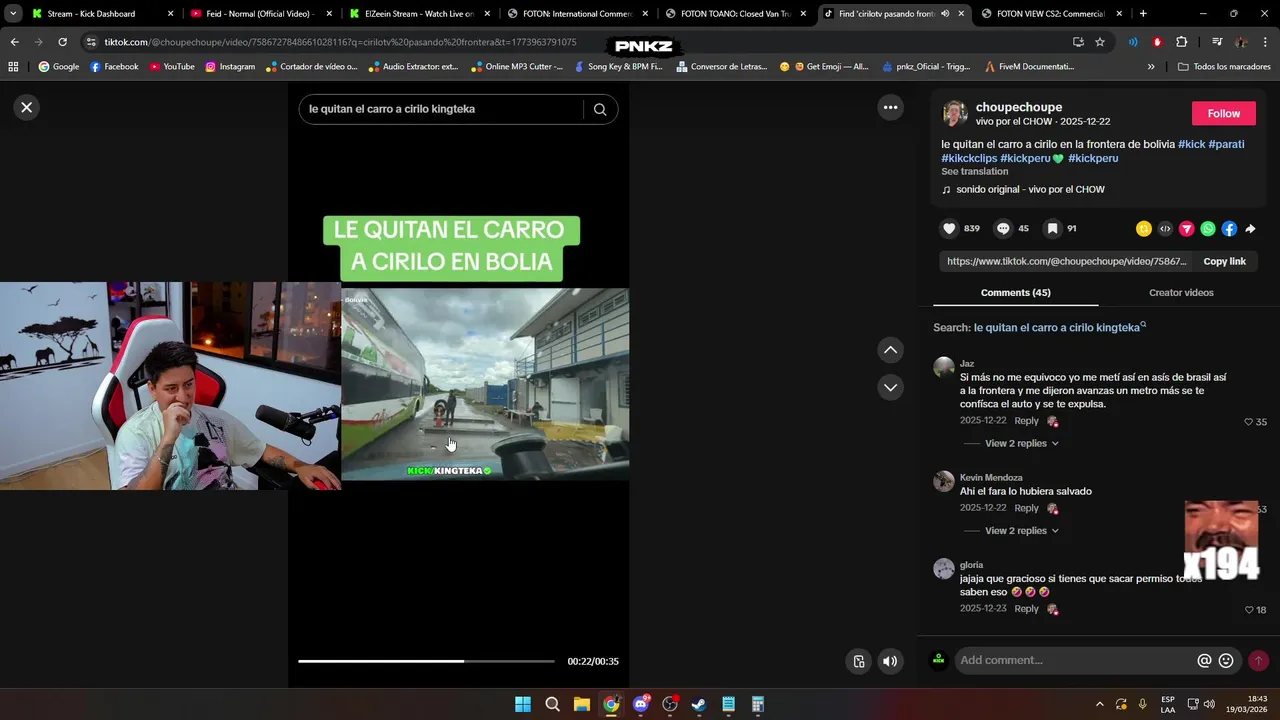The width and height of the screenshot is (1280, 720).
Task: Seek on the video progress bar
Action: click(x=426, y=661)
